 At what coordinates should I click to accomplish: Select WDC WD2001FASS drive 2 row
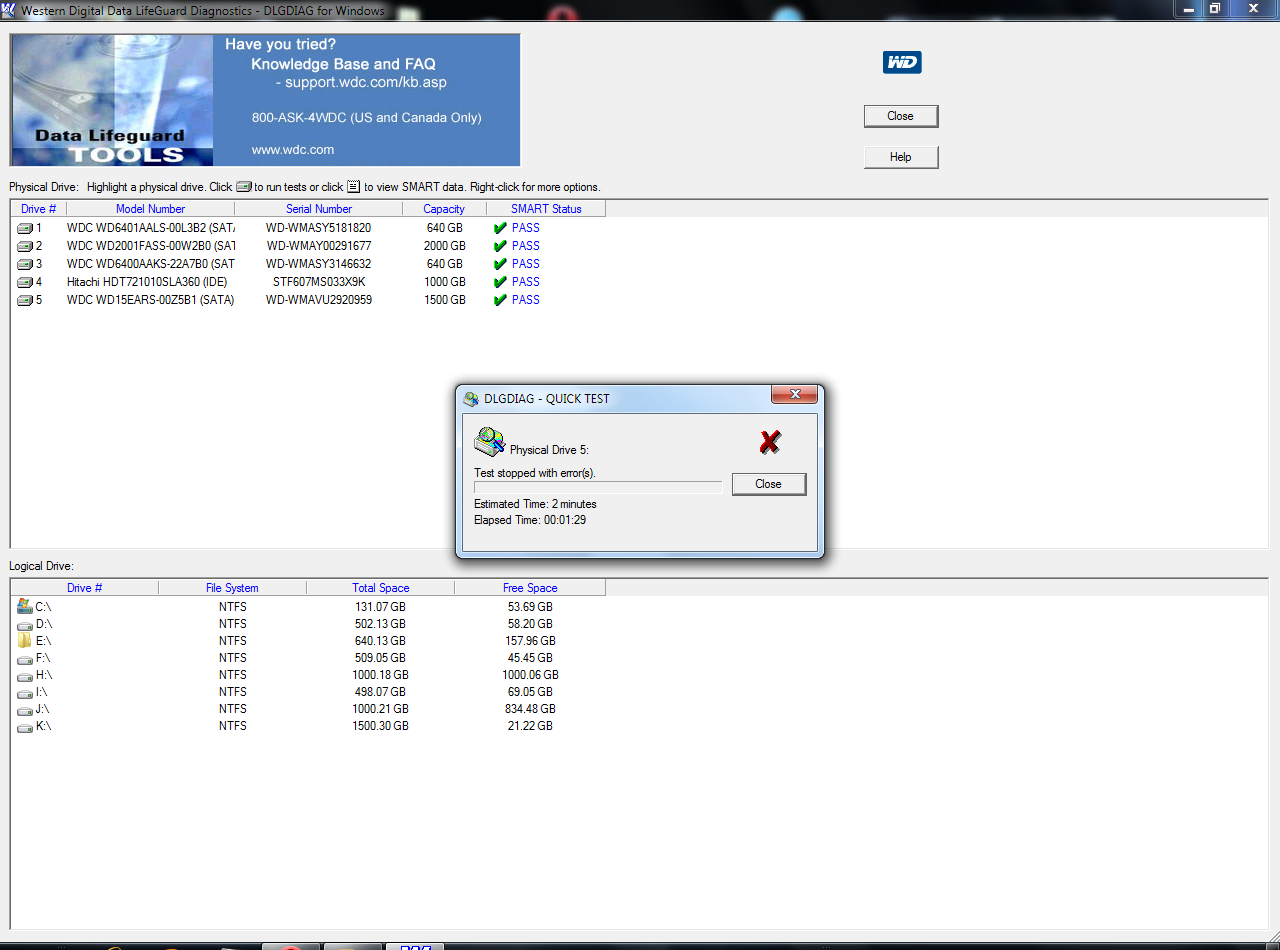150,246
